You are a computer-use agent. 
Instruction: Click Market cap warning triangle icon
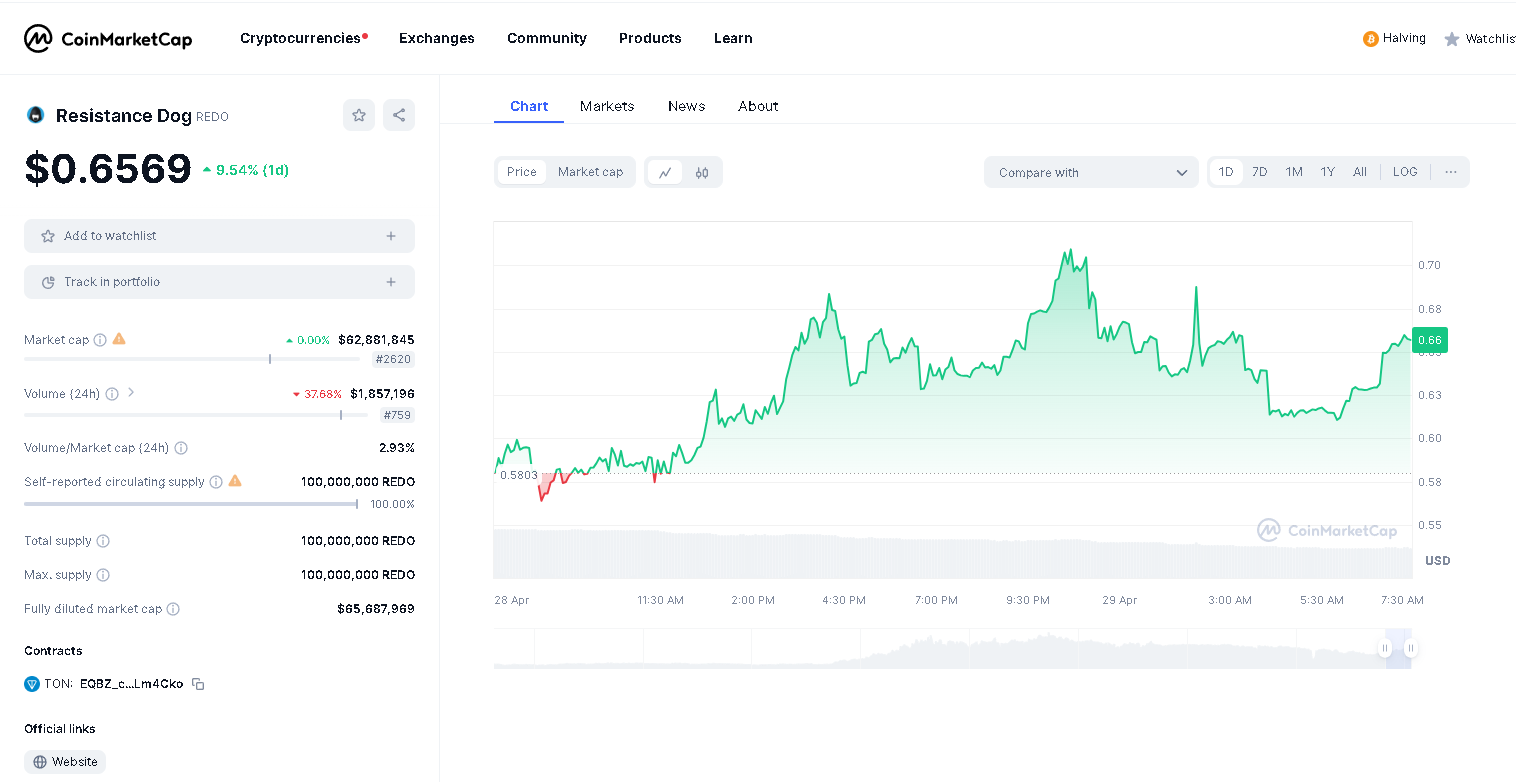119,339
